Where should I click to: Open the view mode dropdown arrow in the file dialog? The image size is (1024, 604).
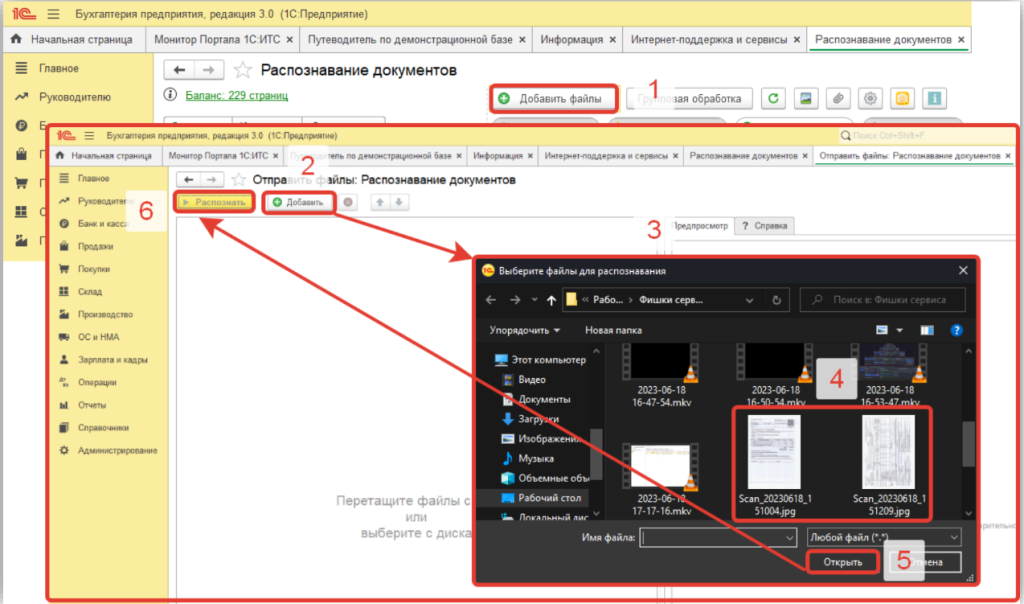[x=899, y=330]
